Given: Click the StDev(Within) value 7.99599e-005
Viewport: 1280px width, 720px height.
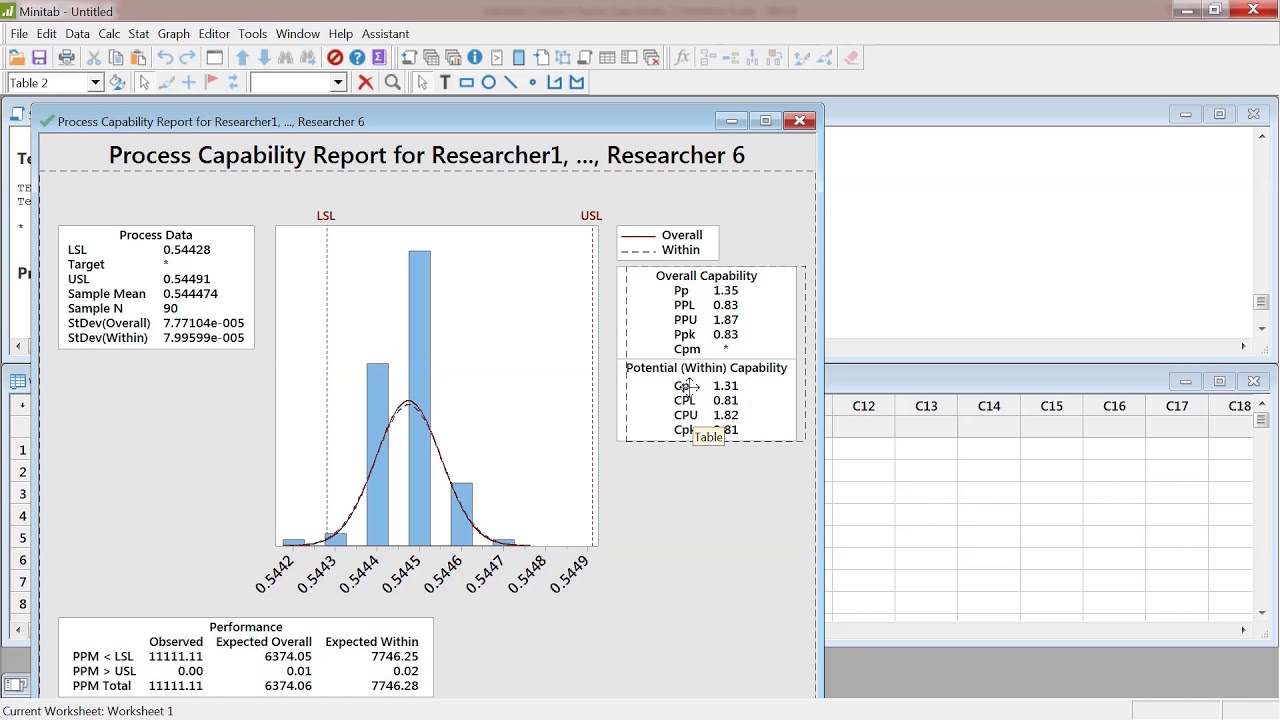Looking at the screenshot, I should tap(204, 338).
